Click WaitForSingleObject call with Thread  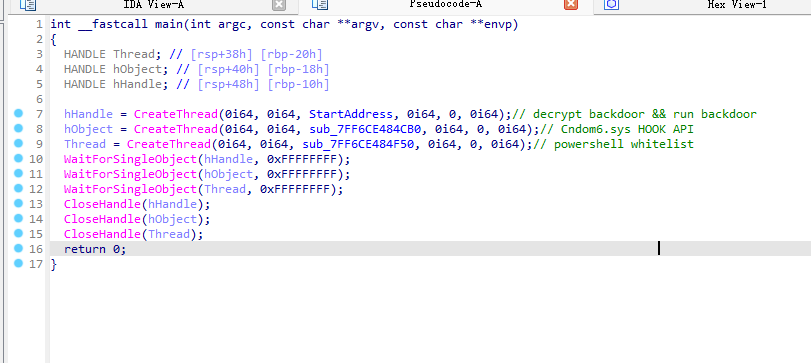[x=131, y=189]
